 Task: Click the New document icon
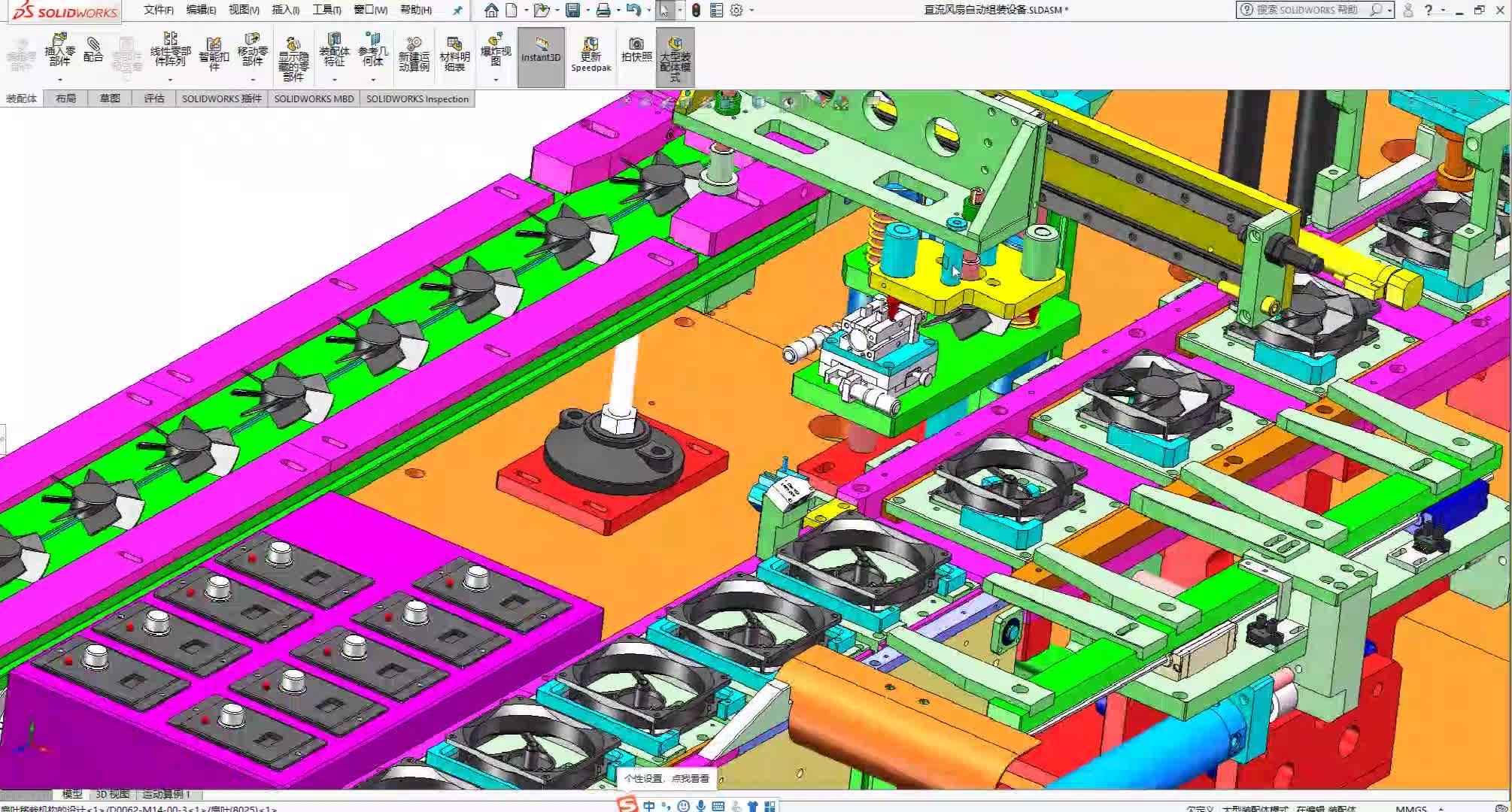tap(512, 10)
